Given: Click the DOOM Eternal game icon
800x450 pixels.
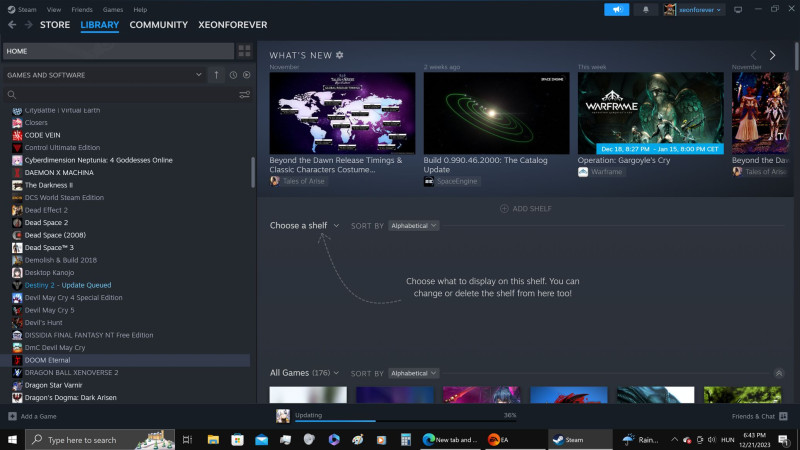Looking at the screenshot, I should tap(17, 360).
